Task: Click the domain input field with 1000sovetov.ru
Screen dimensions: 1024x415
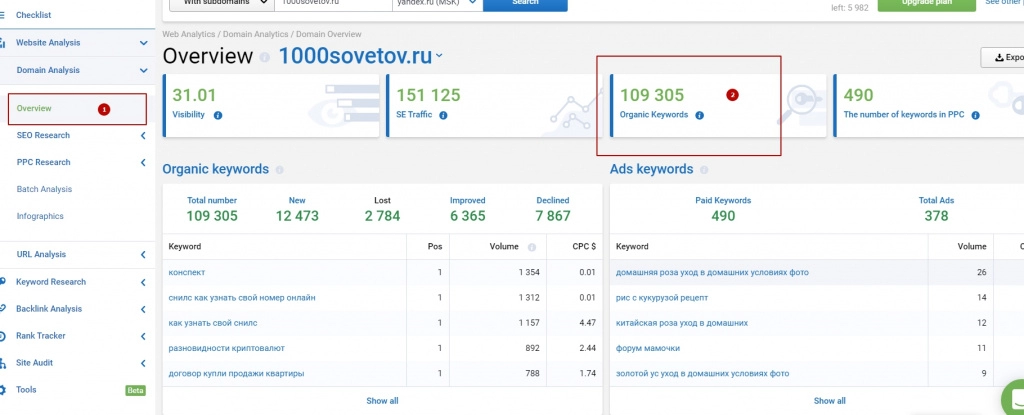Action: (x=332, y=3)
